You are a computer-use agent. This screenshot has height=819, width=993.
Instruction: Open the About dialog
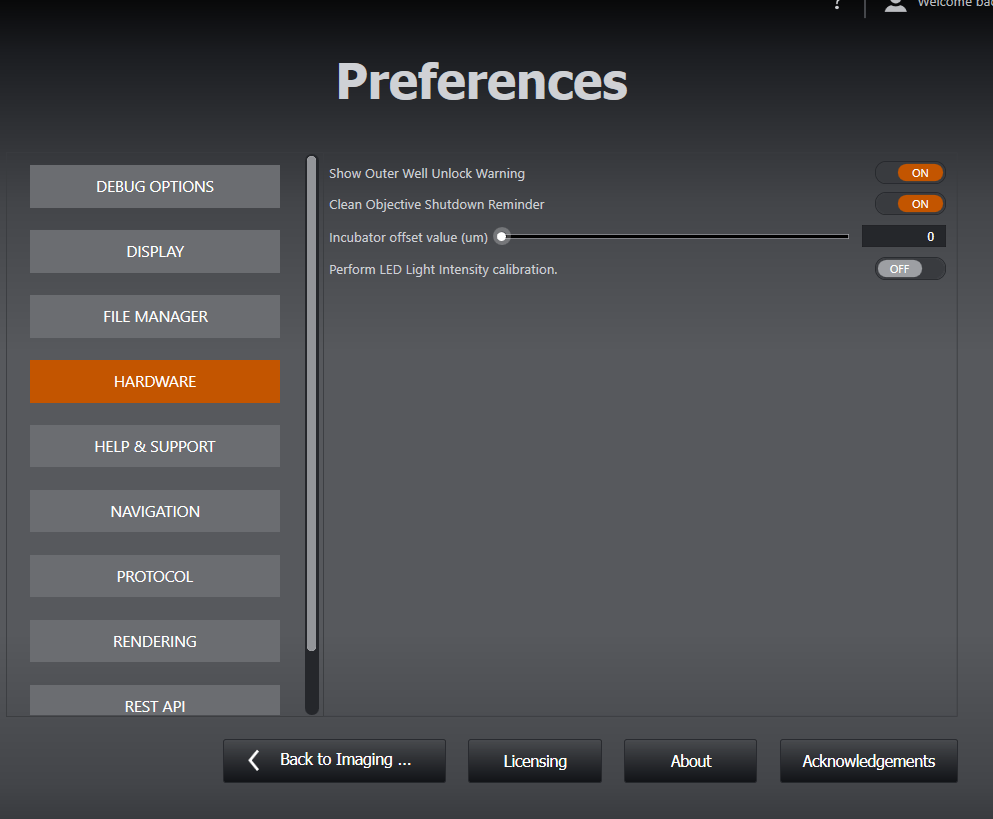coord(690,761)
